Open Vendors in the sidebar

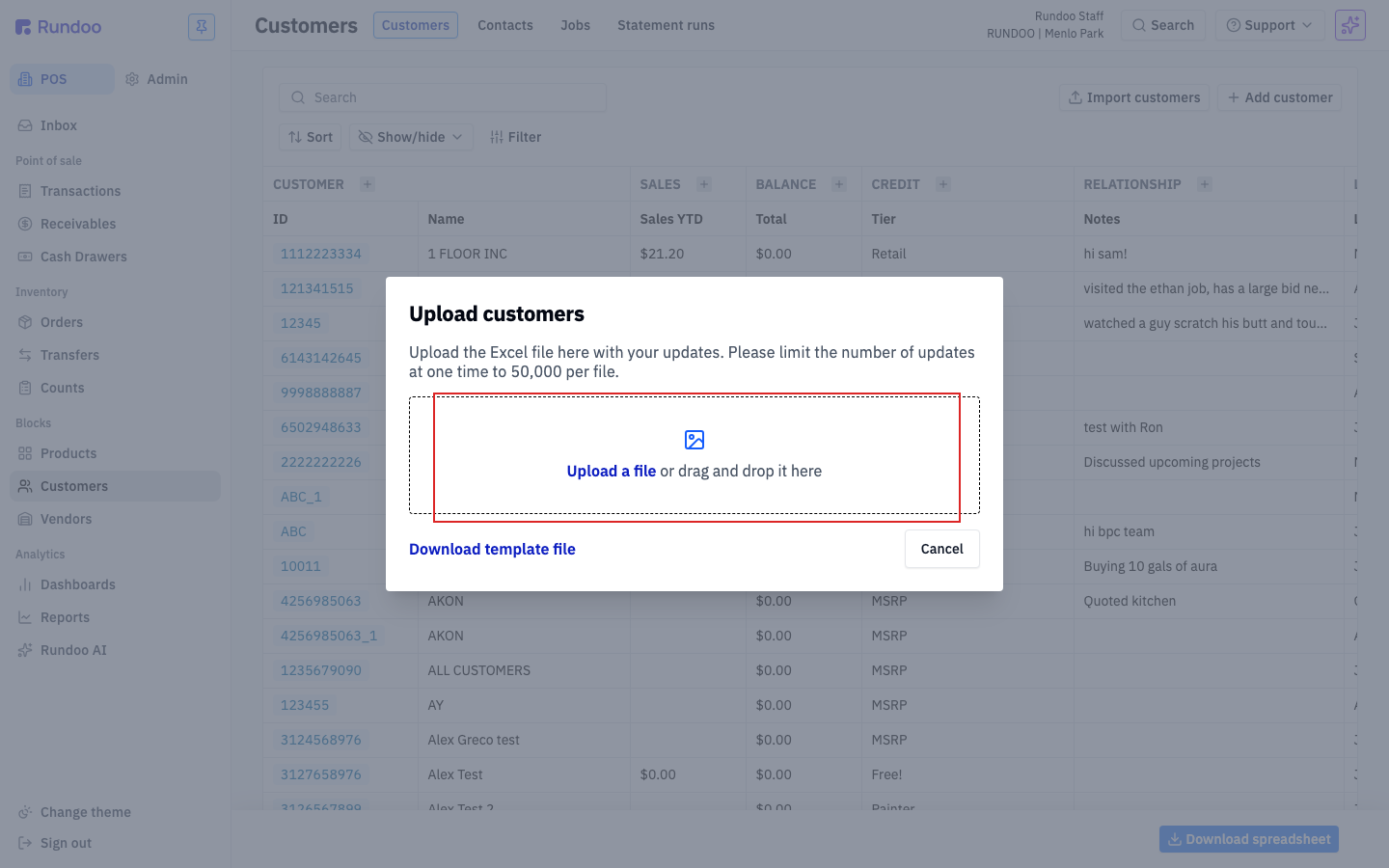116,519
